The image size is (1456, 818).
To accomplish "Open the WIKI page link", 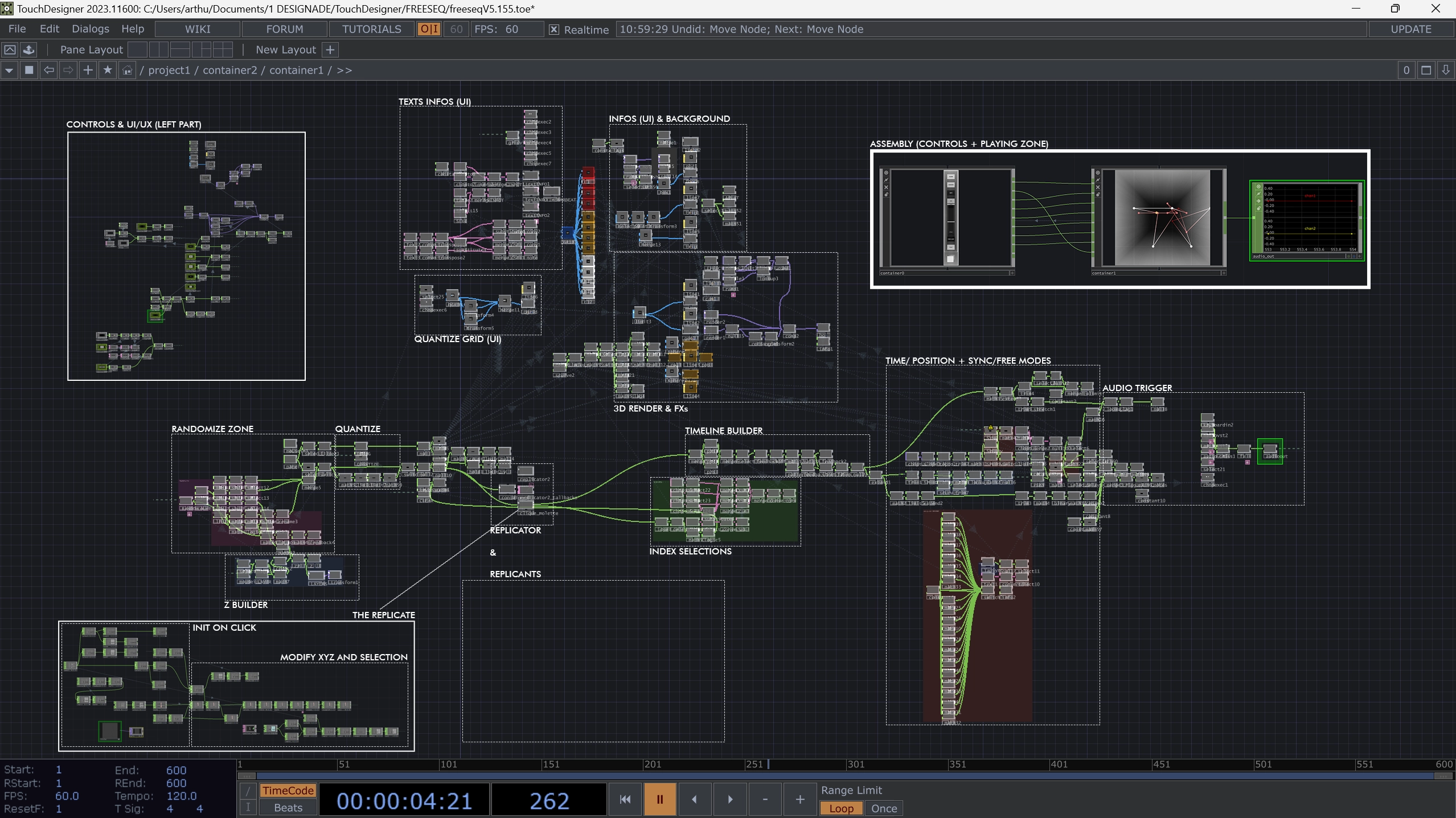I will click(197, 28).
